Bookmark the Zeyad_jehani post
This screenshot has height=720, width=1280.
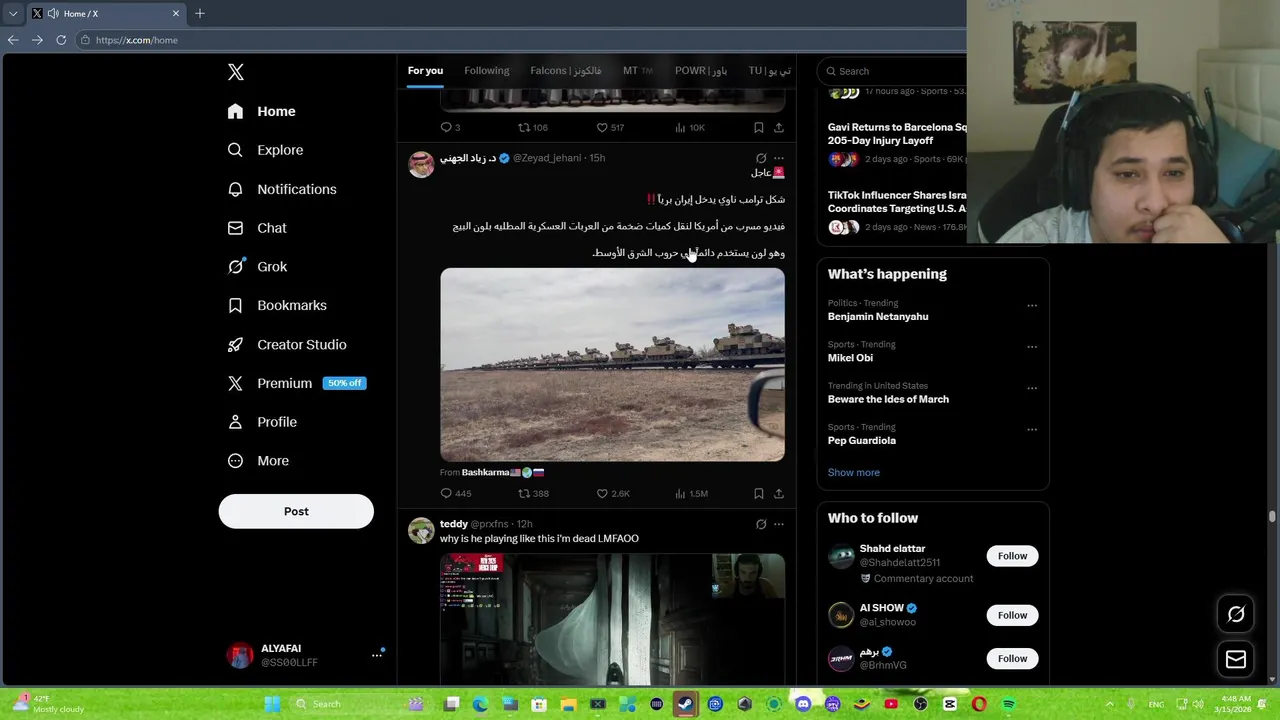759,493
